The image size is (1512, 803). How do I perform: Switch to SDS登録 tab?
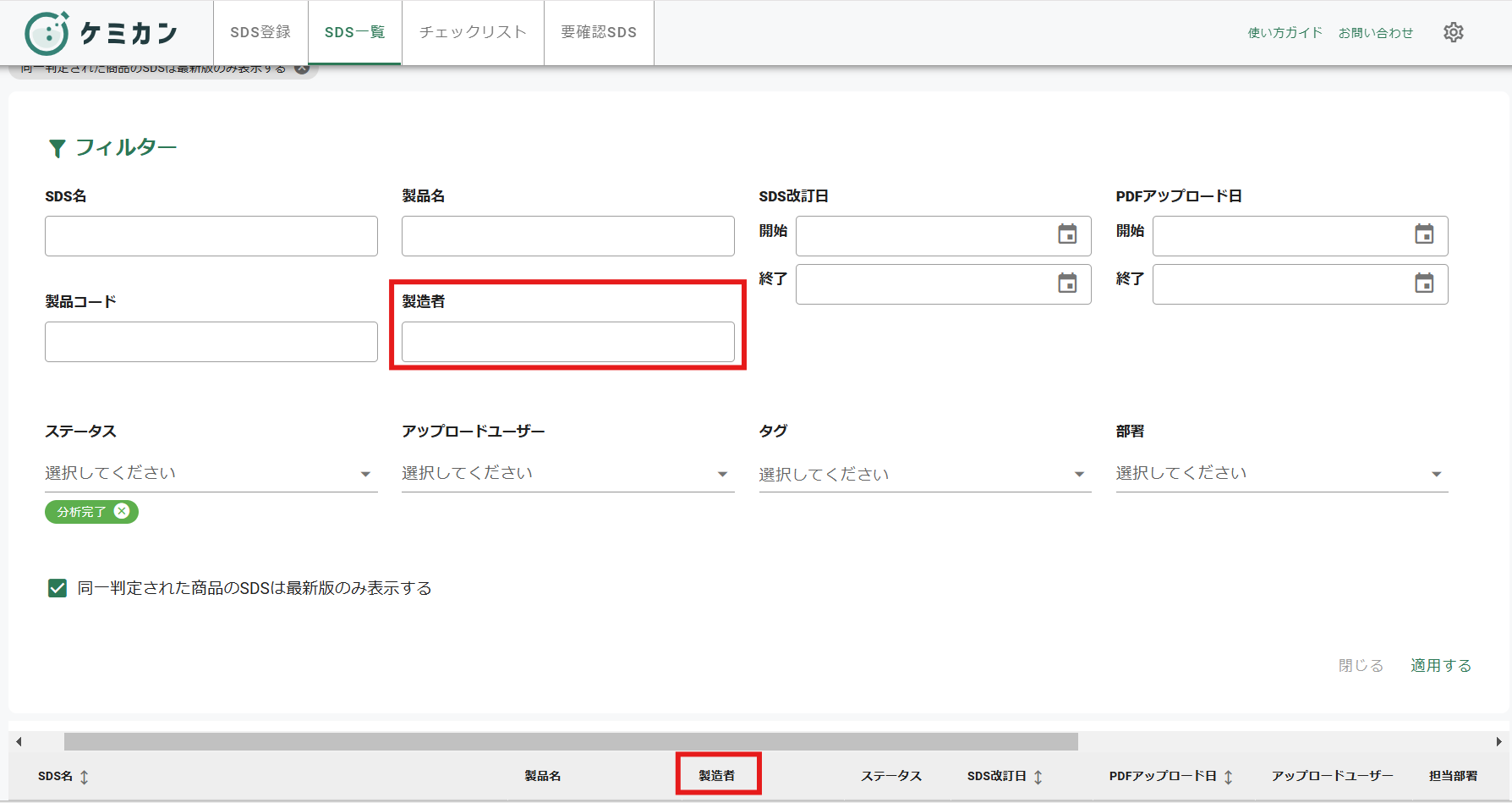[260, 32]
